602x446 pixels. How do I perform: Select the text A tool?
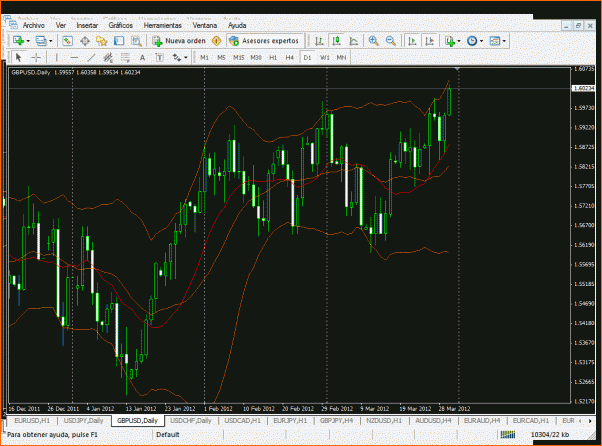(142, 58)
